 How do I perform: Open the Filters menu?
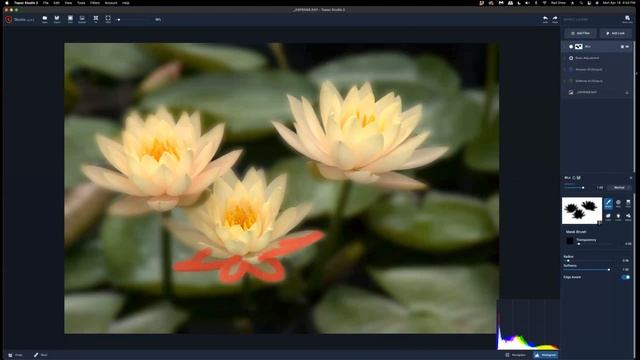95,3
